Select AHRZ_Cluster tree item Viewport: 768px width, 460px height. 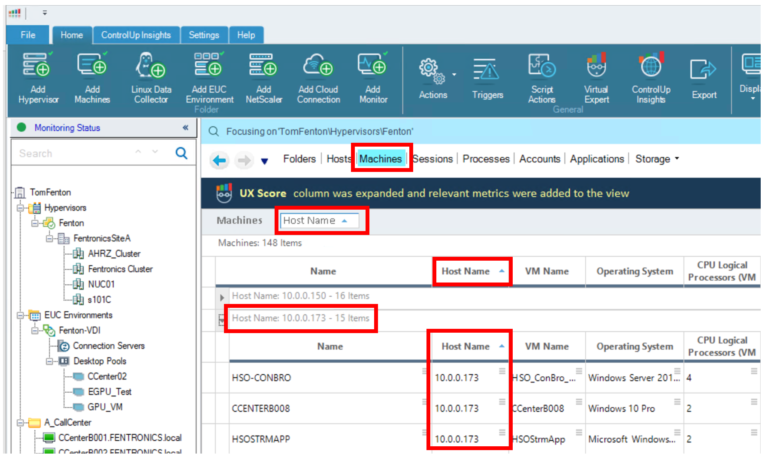[114, 254]
